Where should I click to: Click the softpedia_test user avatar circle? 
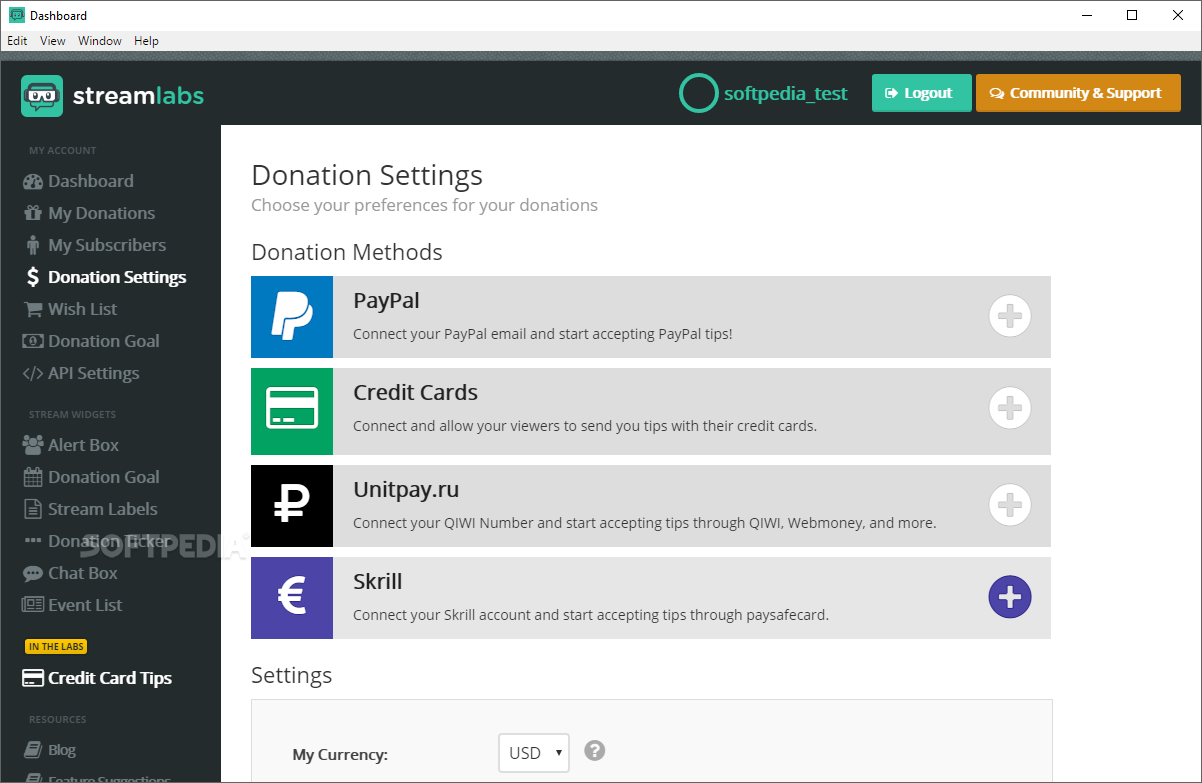coord(698,93)
